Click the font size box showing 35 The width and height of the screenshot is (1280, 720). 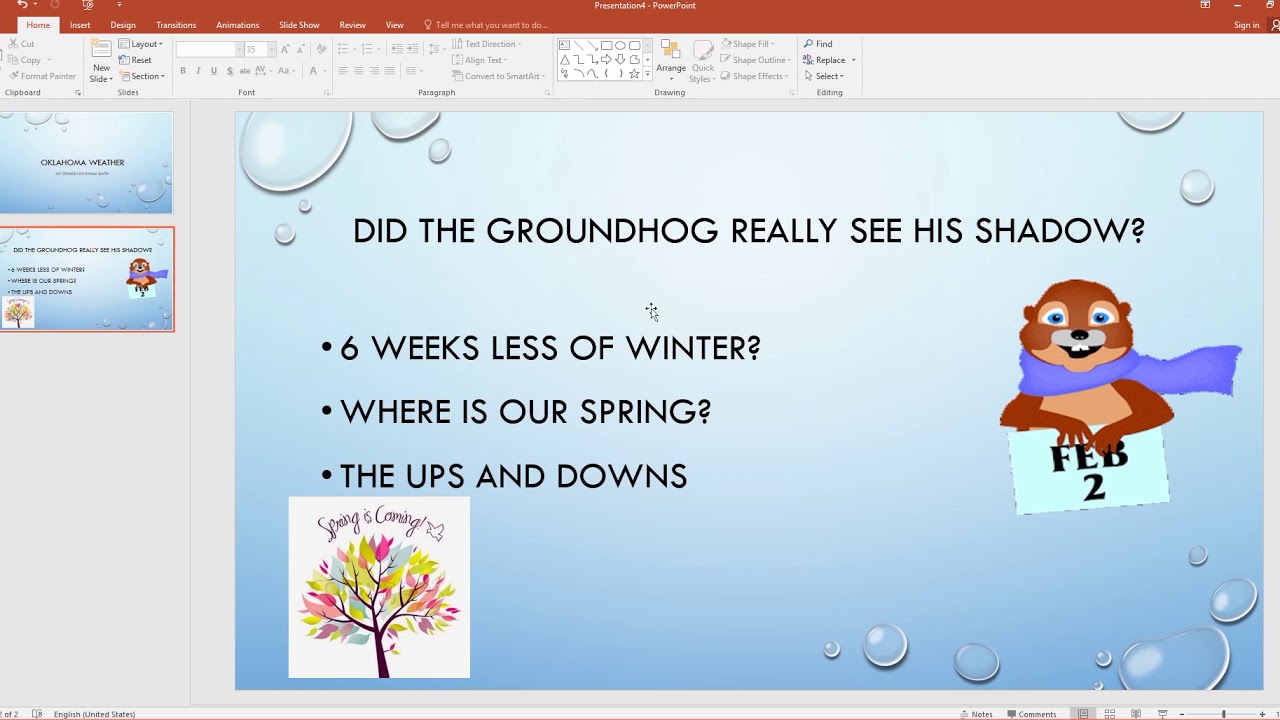pos(258,49)
